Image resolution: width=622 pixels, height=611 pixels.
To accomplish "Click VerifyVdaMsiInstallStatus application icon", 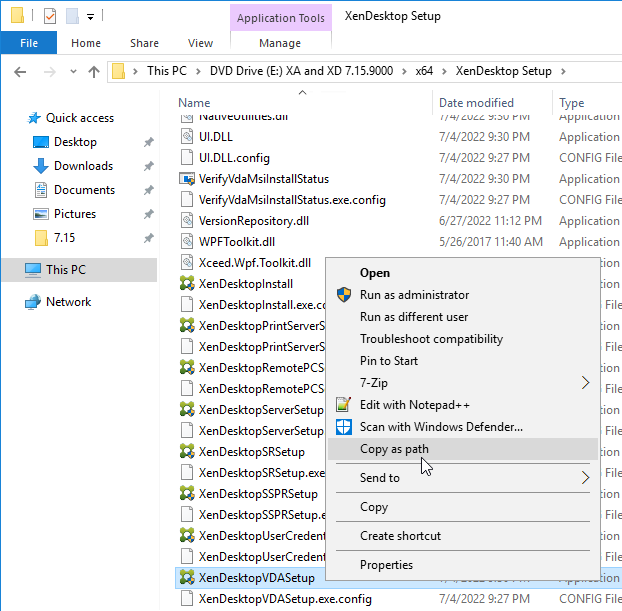I will [187, 179].
